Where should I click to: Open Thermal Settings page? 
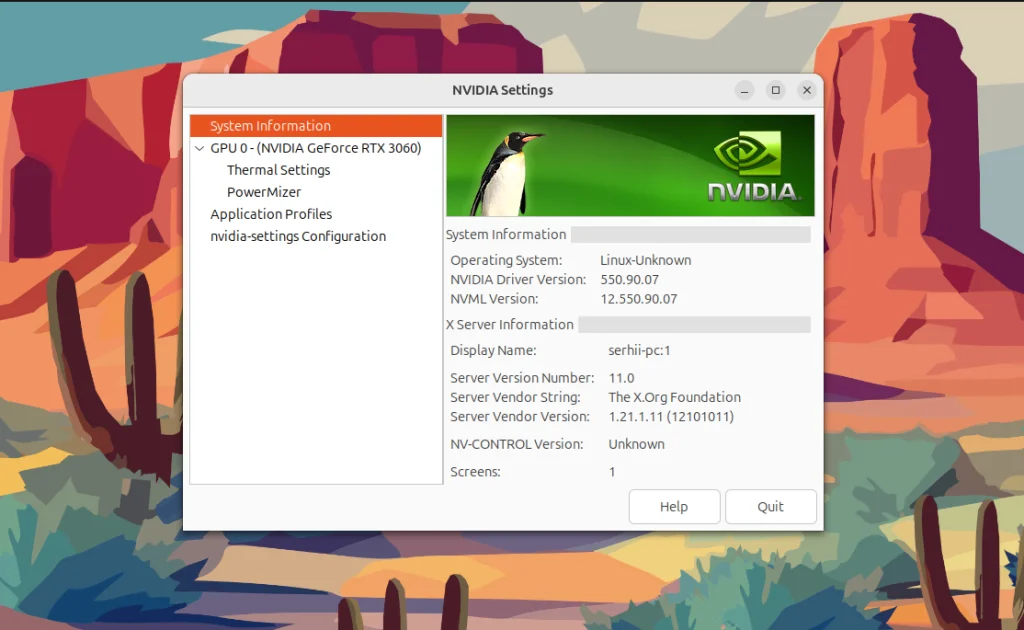click(278, 170)
